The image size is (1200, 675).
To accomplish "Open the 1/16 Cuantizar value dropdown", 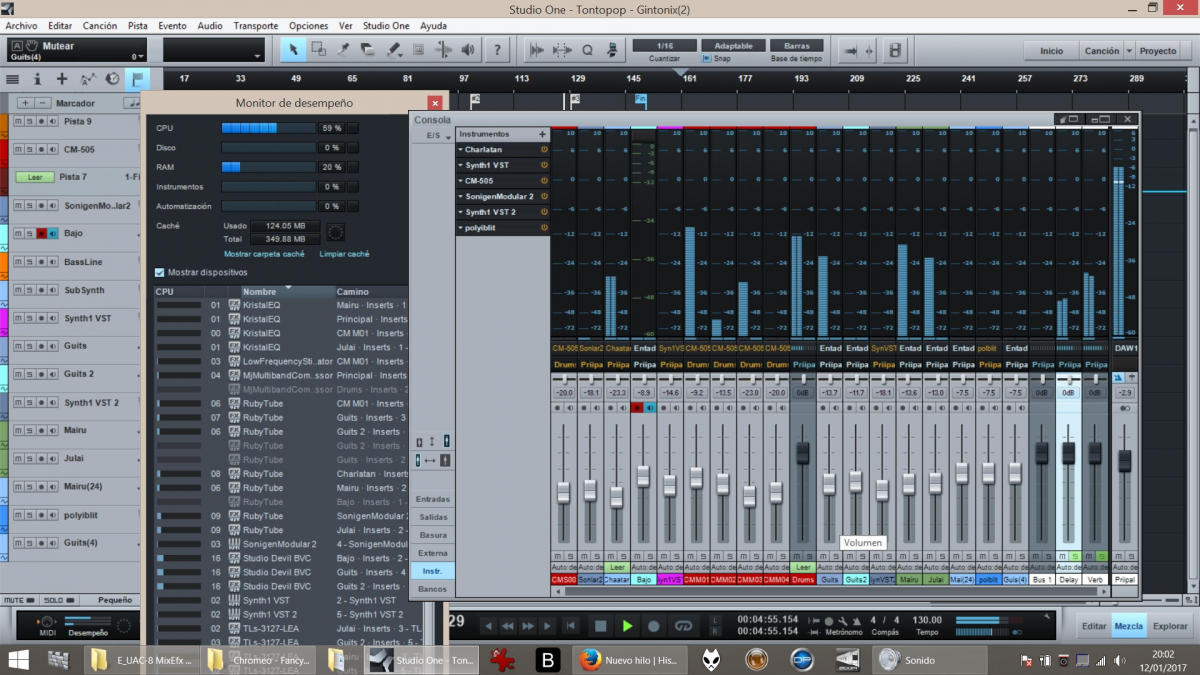I will 664,46.
